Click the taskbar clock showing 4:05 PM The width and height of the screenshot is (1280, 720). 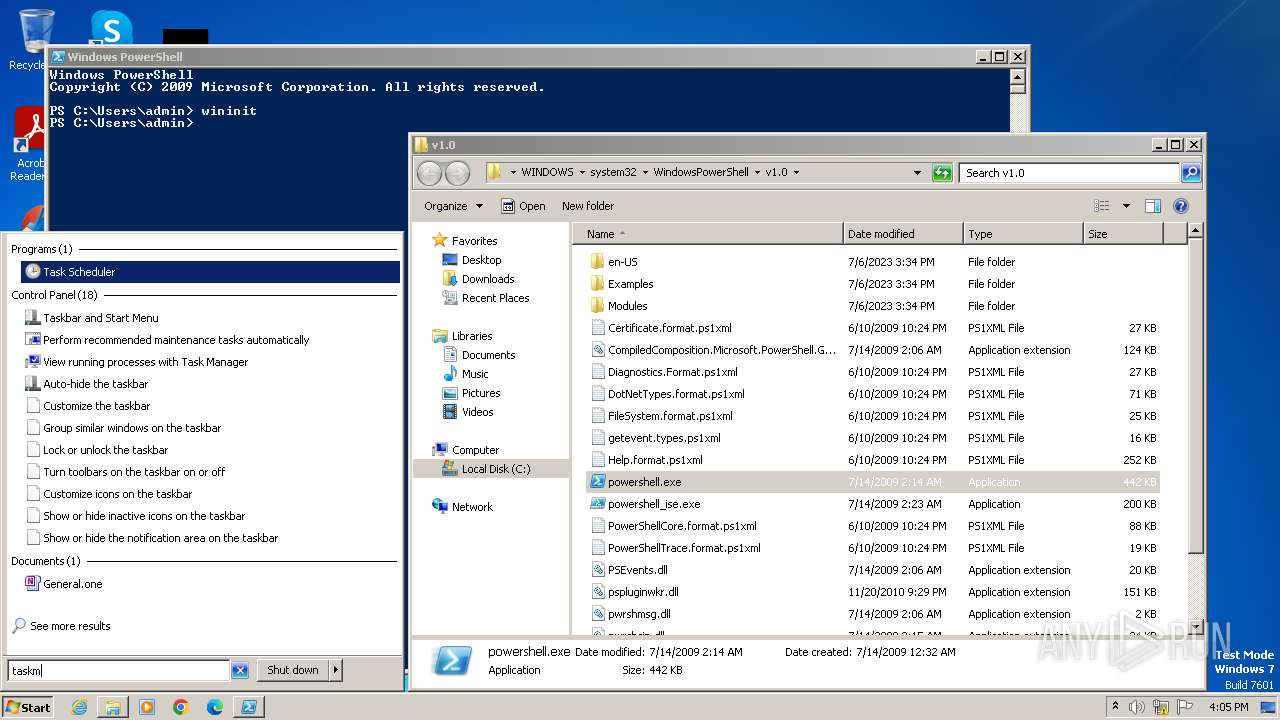coord(1228,707)
